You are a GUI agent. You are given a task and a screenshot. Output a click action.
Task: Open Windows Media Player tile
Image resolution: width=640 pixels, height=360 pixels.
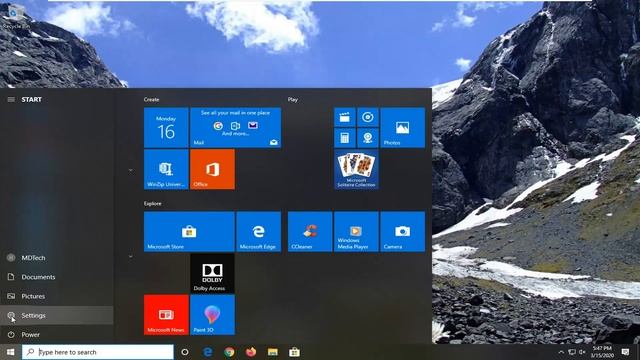pos(356,231)
